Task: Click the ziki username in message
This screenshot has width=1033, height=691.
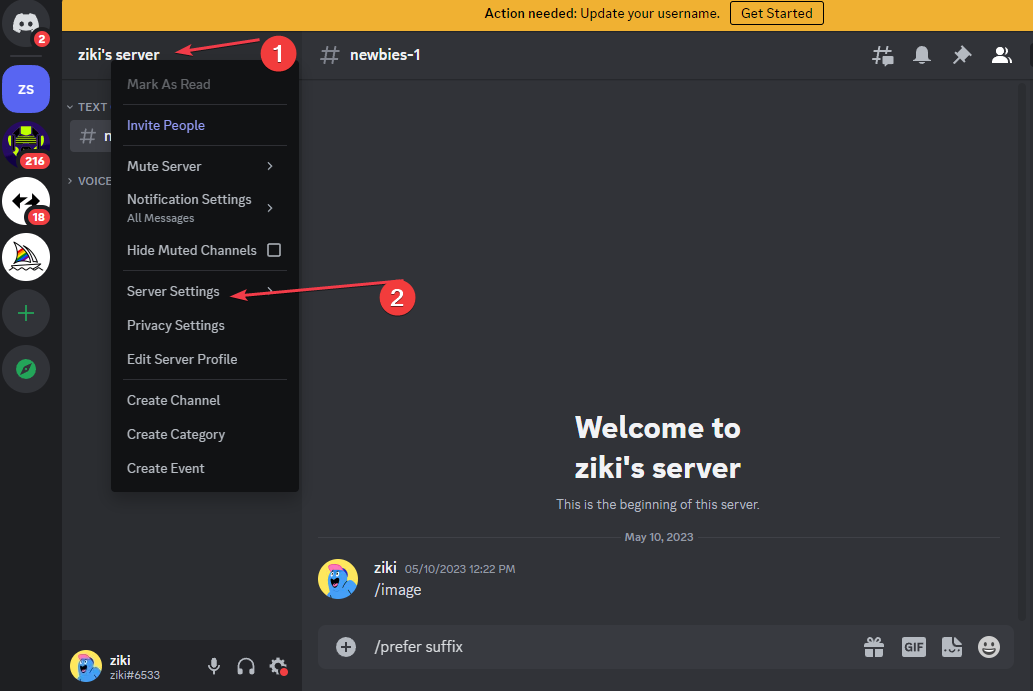Action: tap(385, 568)
